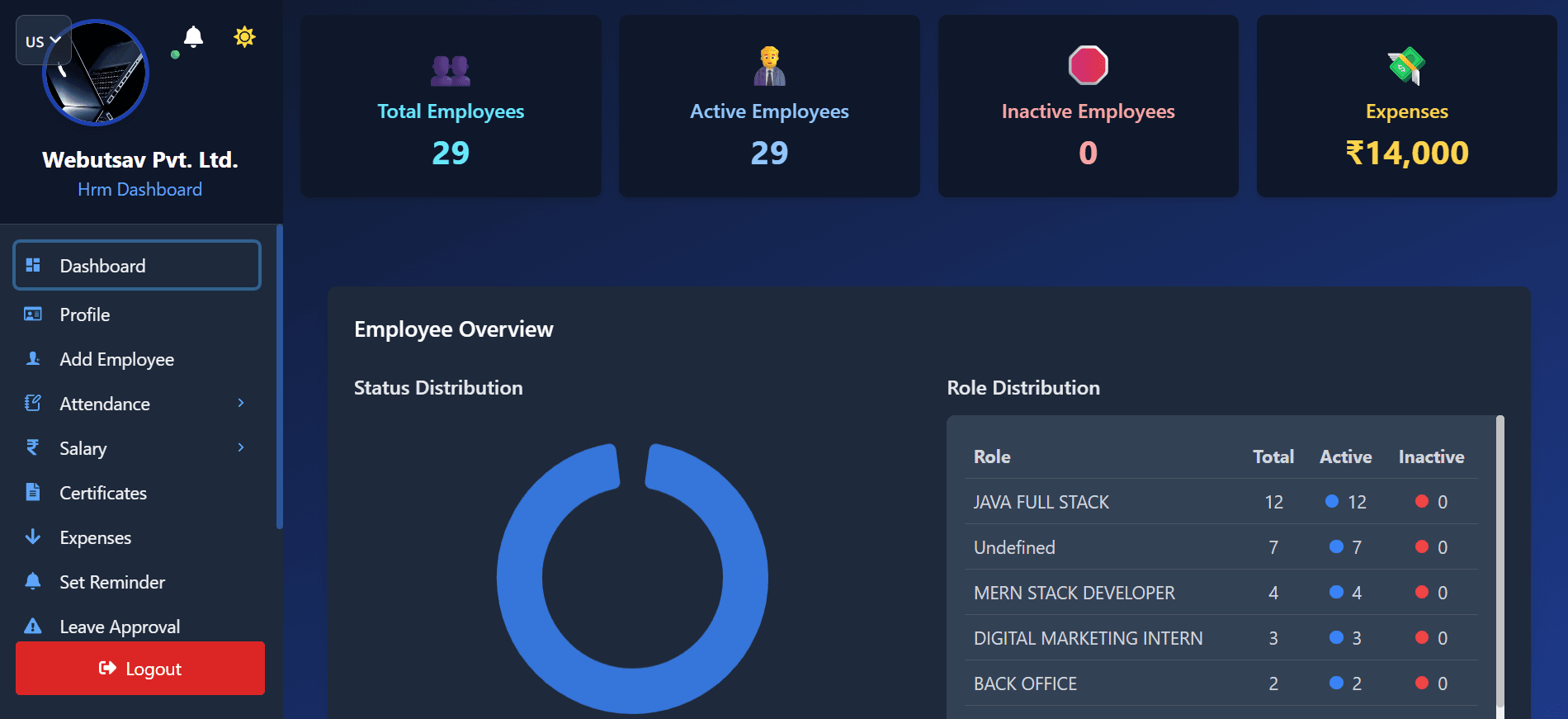Toggle light mode with the sun icon

244,37
